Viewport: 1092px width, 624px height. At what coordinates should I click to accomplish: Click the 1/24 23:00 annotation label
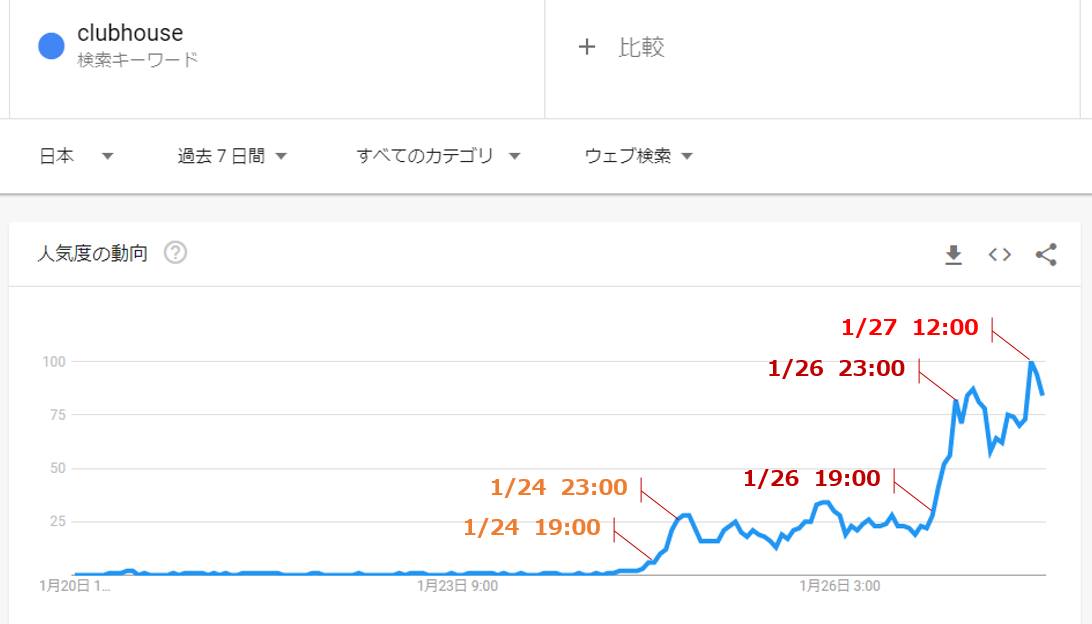558,488
